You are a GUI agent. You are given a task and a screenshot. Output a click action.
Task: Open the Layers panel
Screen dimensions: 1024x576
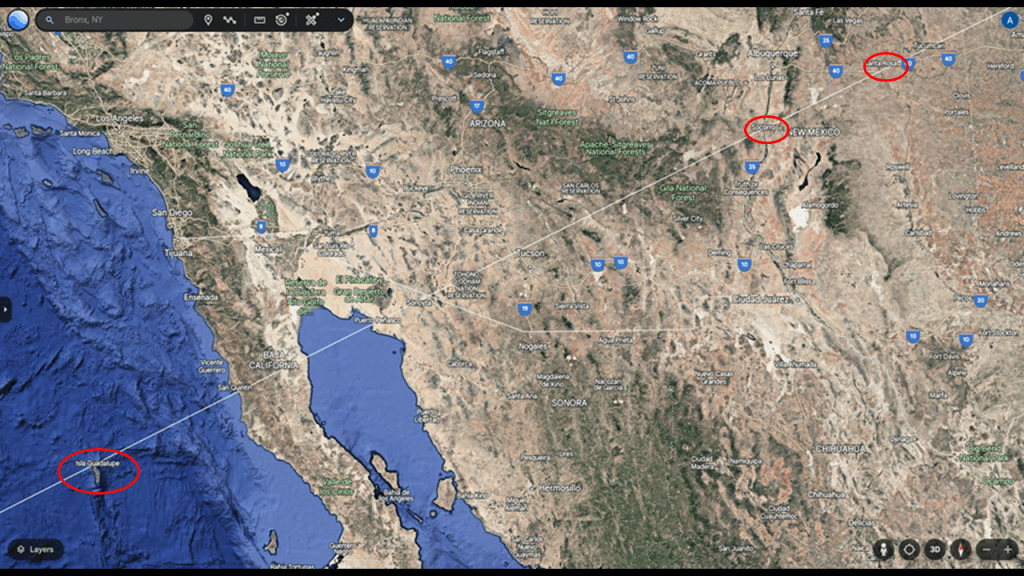36,549
